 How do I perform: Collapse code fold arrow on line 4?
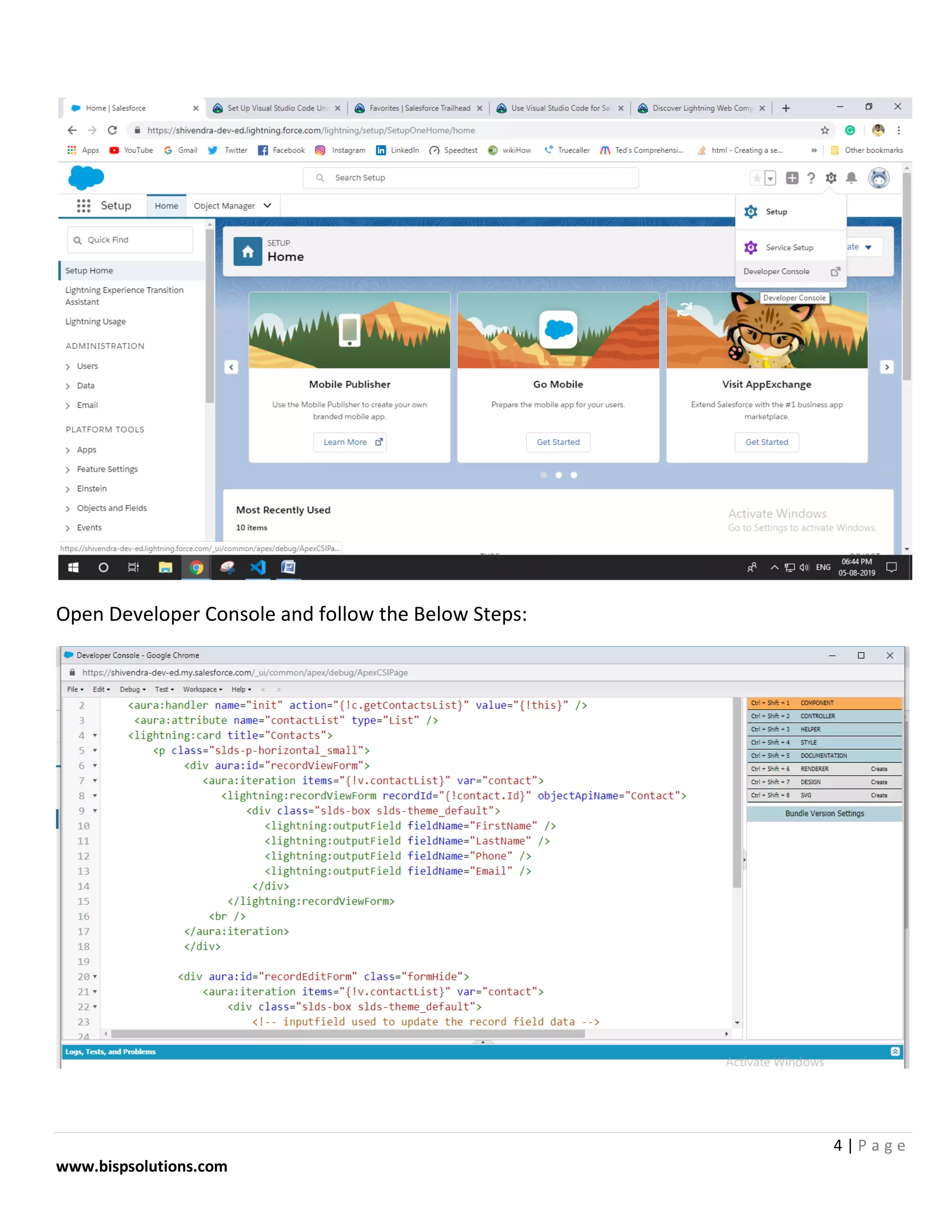(95, 735)
